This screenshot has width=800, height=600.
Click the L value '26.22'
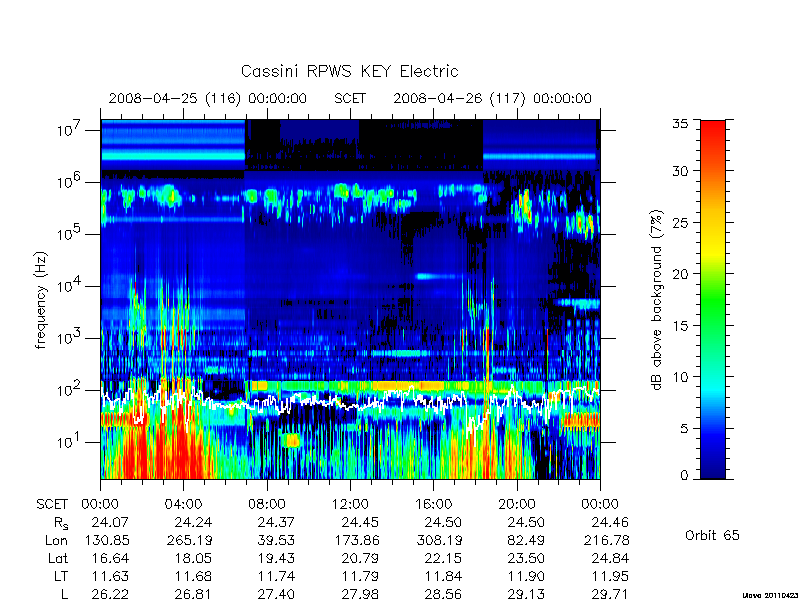tap(110, 594)
